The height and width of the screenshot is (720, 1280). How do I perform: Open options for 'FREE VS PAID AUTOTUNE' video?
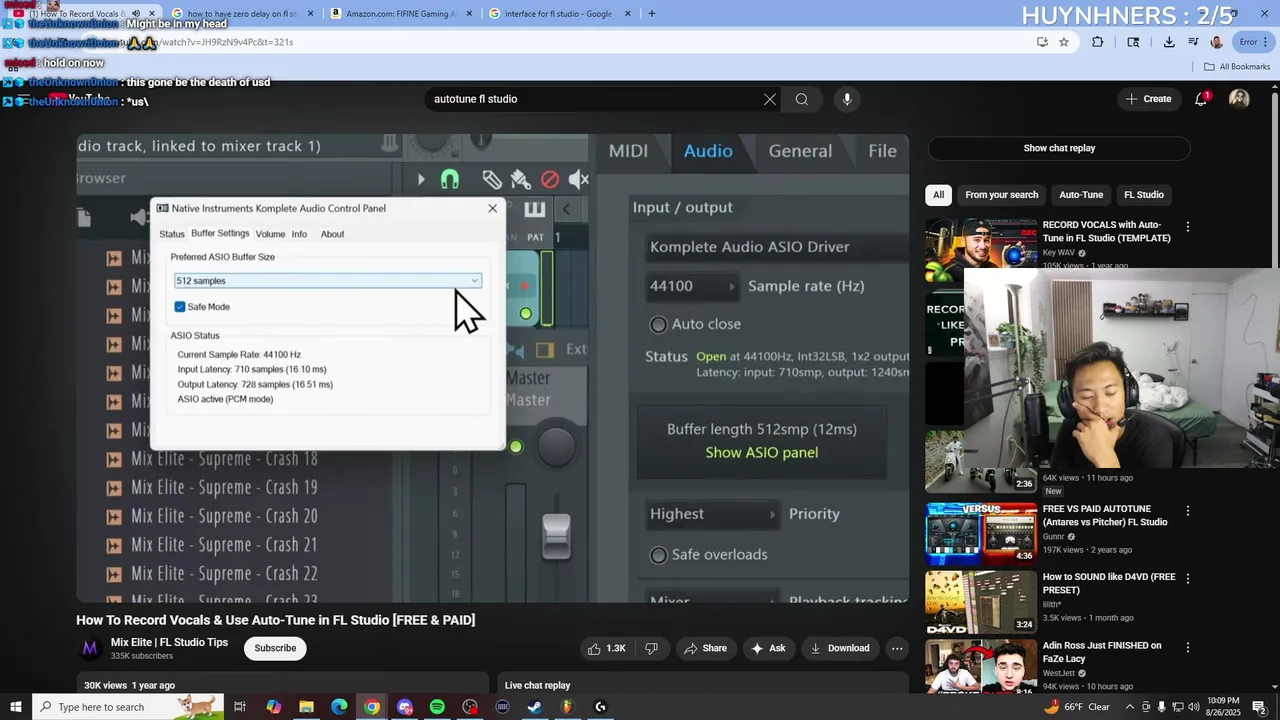pyautogui.click(x=1188, y=511)
